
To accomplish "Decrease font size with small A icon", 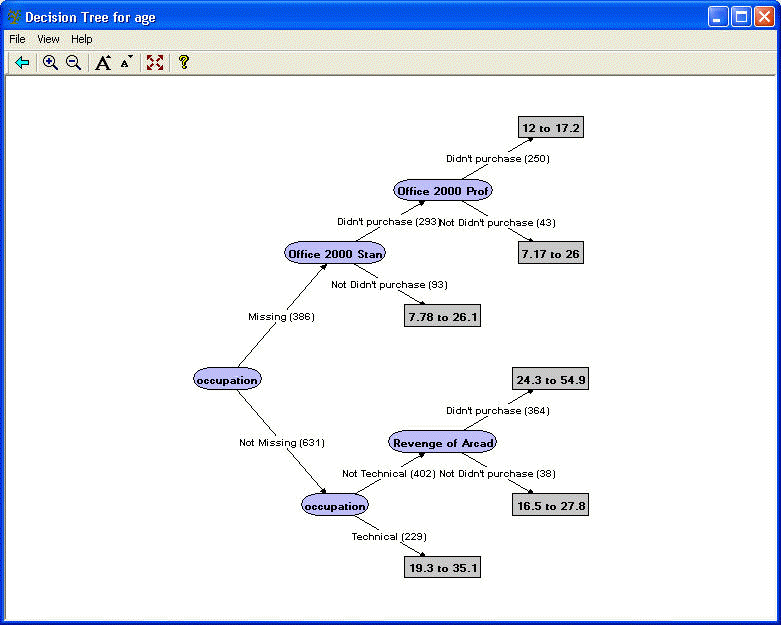I will tap(126, 63).
